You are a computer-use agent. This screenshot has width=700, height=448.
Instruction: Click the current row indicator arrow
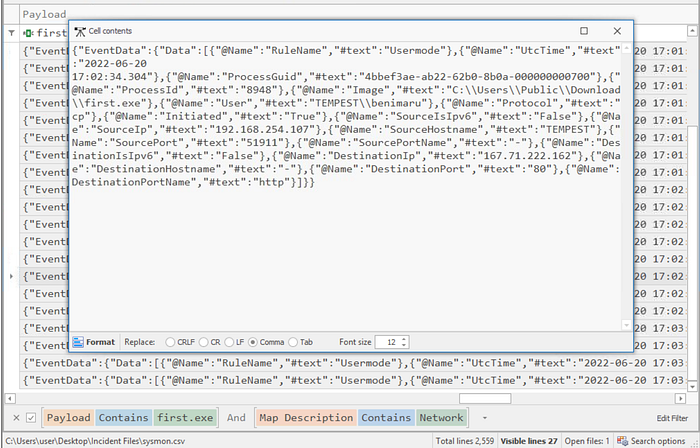(x=11, y=276)
